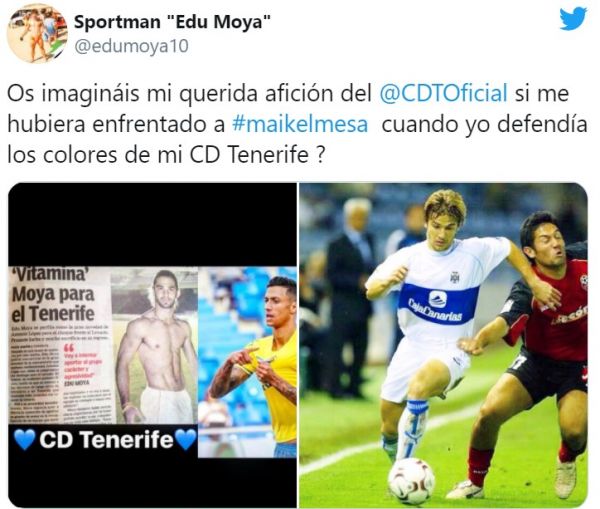Click the yellow-jersey player photo
This screenshot has height=509, width=600.
pyautogui.click(x=247, y=362)
